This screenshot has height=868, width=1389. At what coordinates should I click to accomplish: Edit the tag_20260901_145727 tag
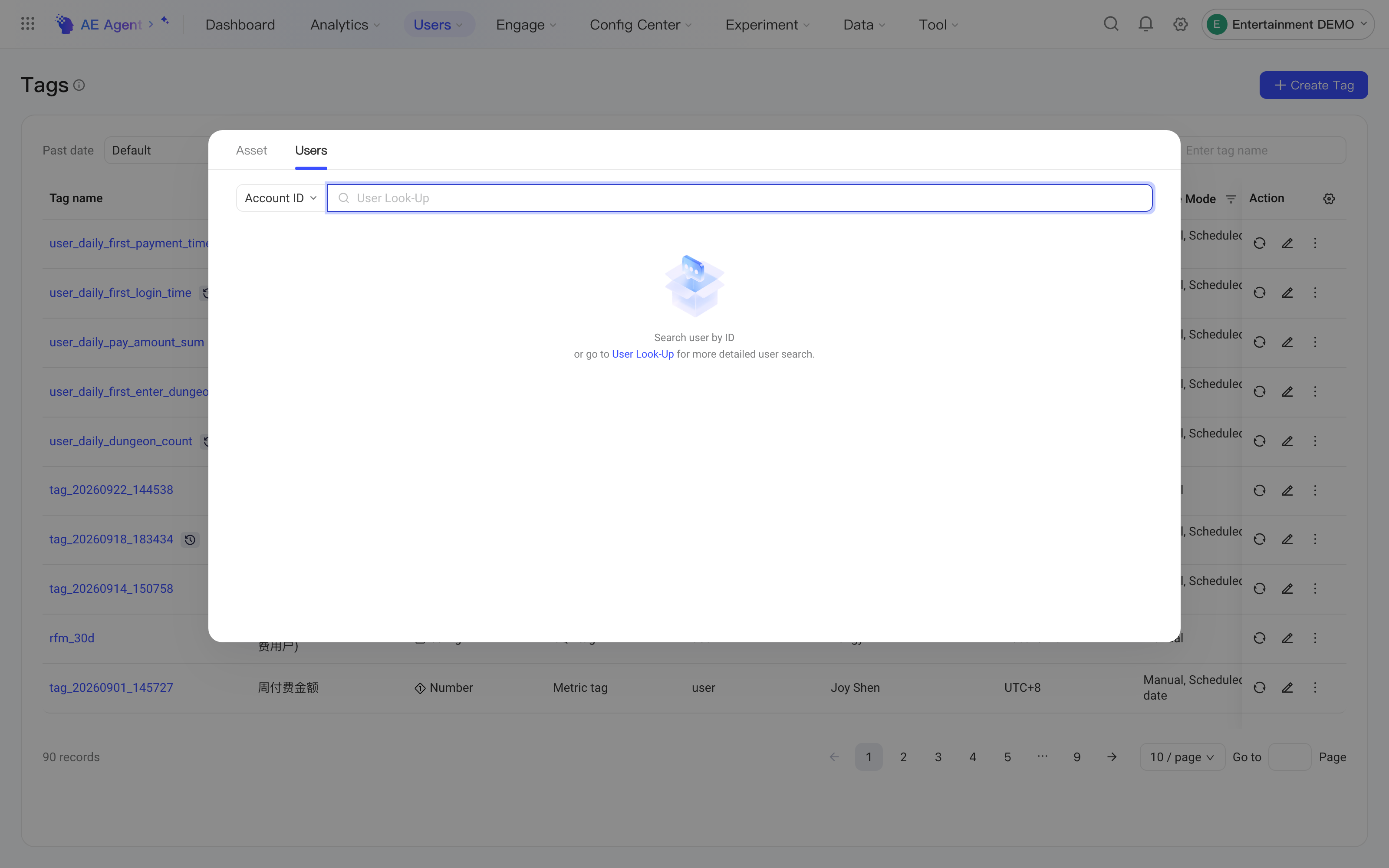[1287, 688]
